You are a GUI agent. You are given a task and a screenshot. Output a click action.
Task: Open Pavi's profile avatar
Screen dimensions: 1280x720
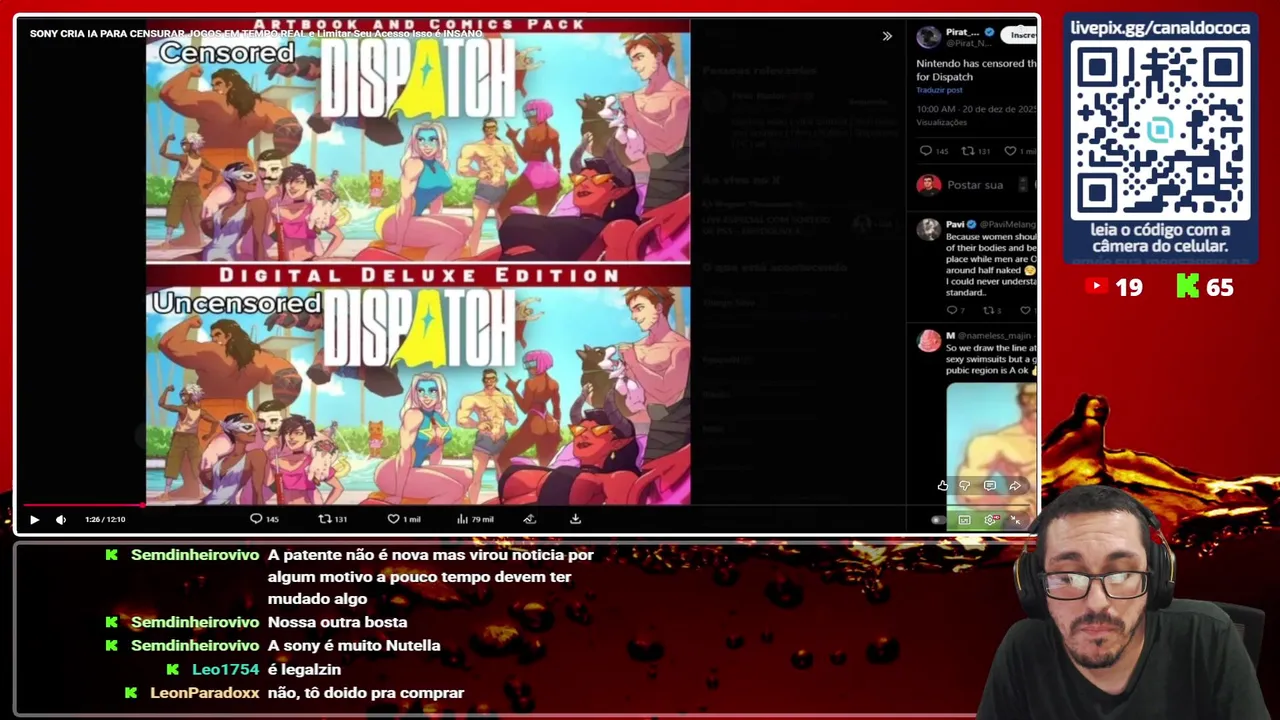929,229
